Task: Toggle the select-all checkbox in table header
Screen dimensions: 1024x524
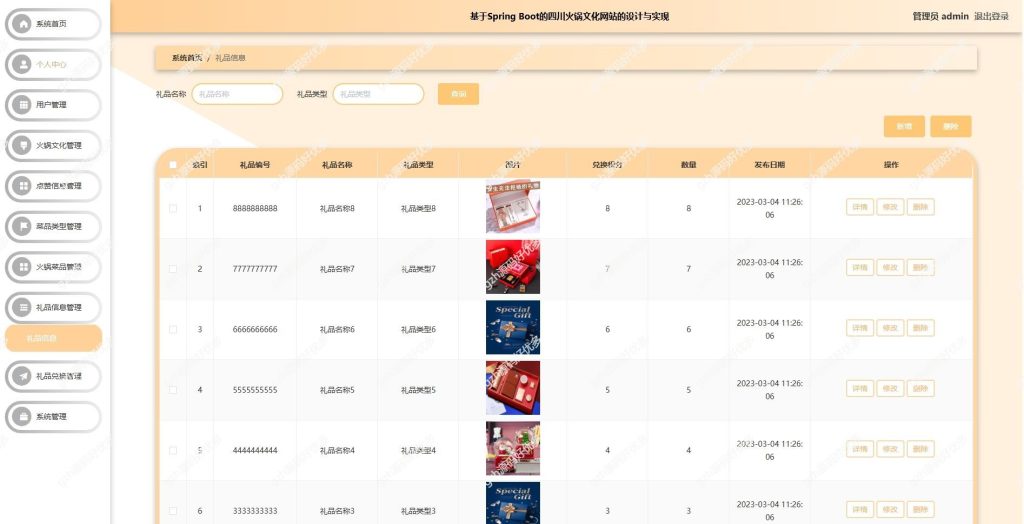Action: pyautogui.click(x=173, y=165)
